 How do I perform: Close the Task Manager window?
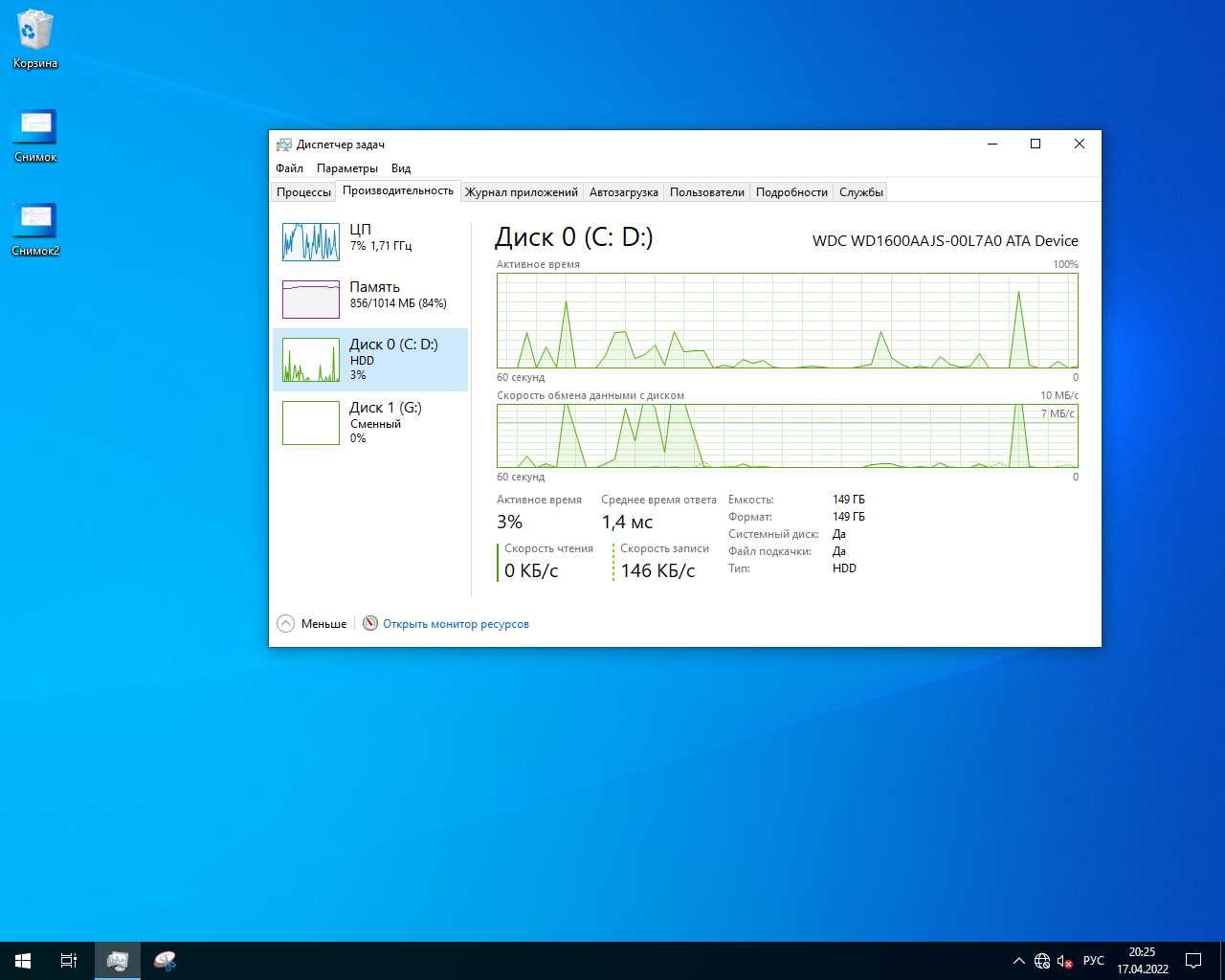(x=1080, y=145)
